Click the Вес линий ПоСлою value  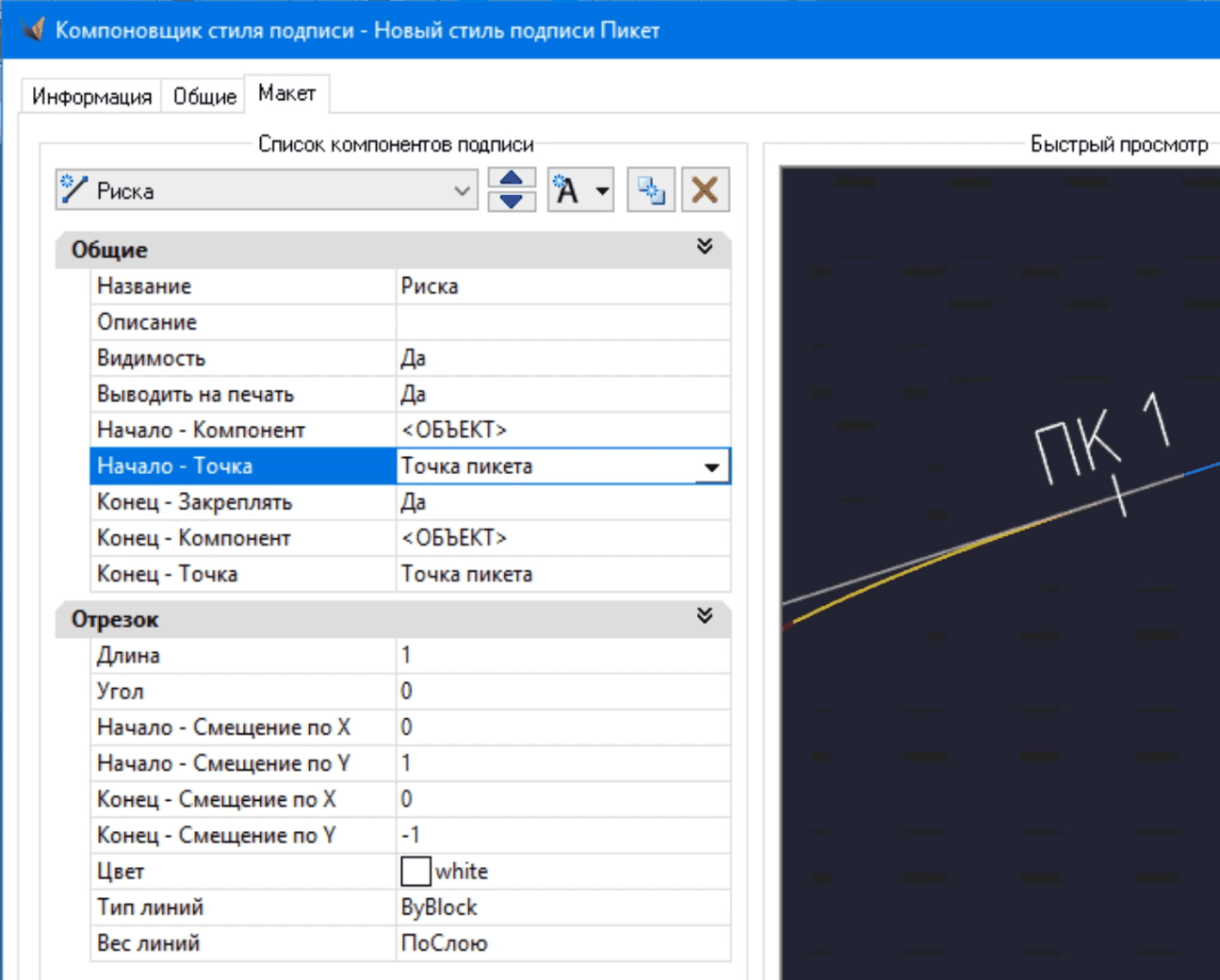click(561, 943)
